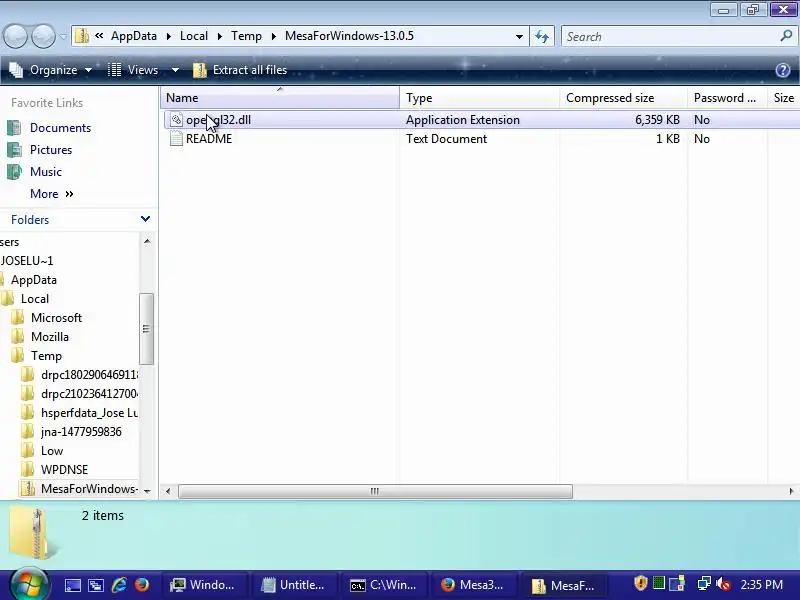Launch Firefox from quick launch

[142, 585]
